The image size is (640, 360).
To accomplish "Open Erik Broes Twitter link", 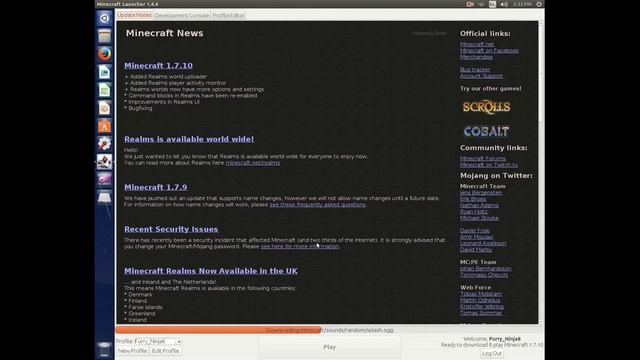I will pos(473,199).
